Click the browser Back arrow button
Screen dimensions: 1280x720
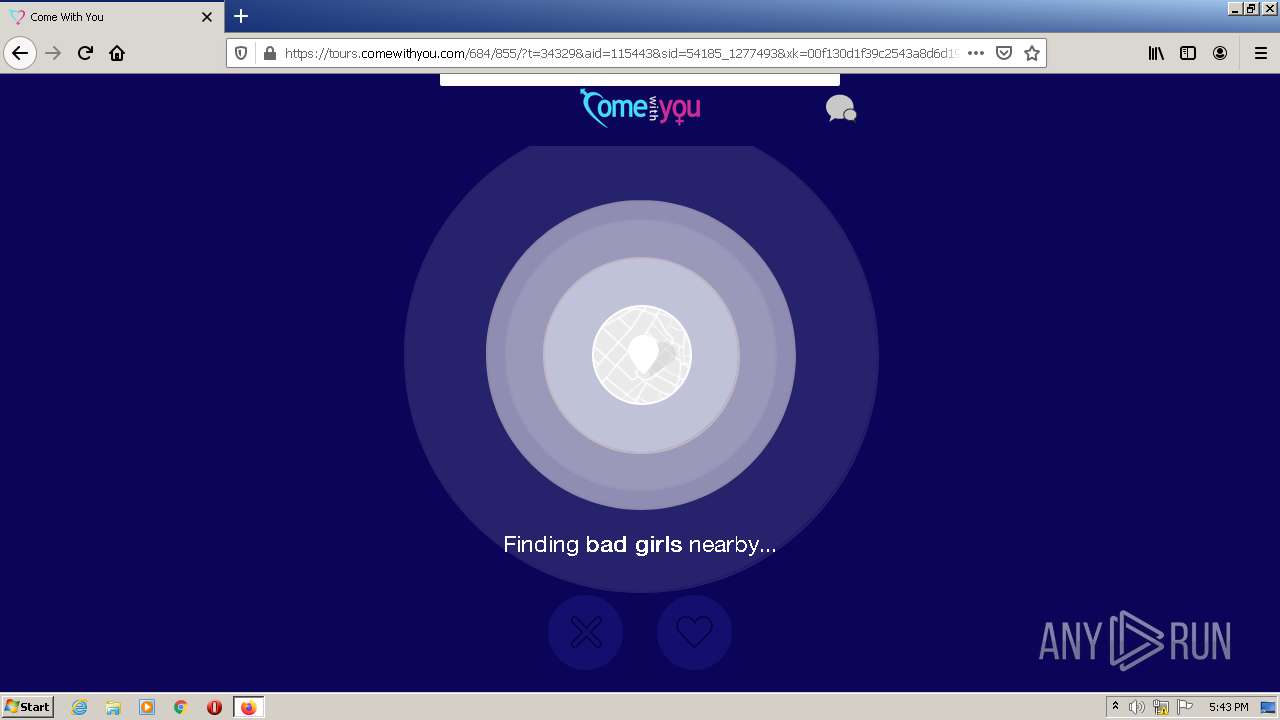(x=20, y=53)
